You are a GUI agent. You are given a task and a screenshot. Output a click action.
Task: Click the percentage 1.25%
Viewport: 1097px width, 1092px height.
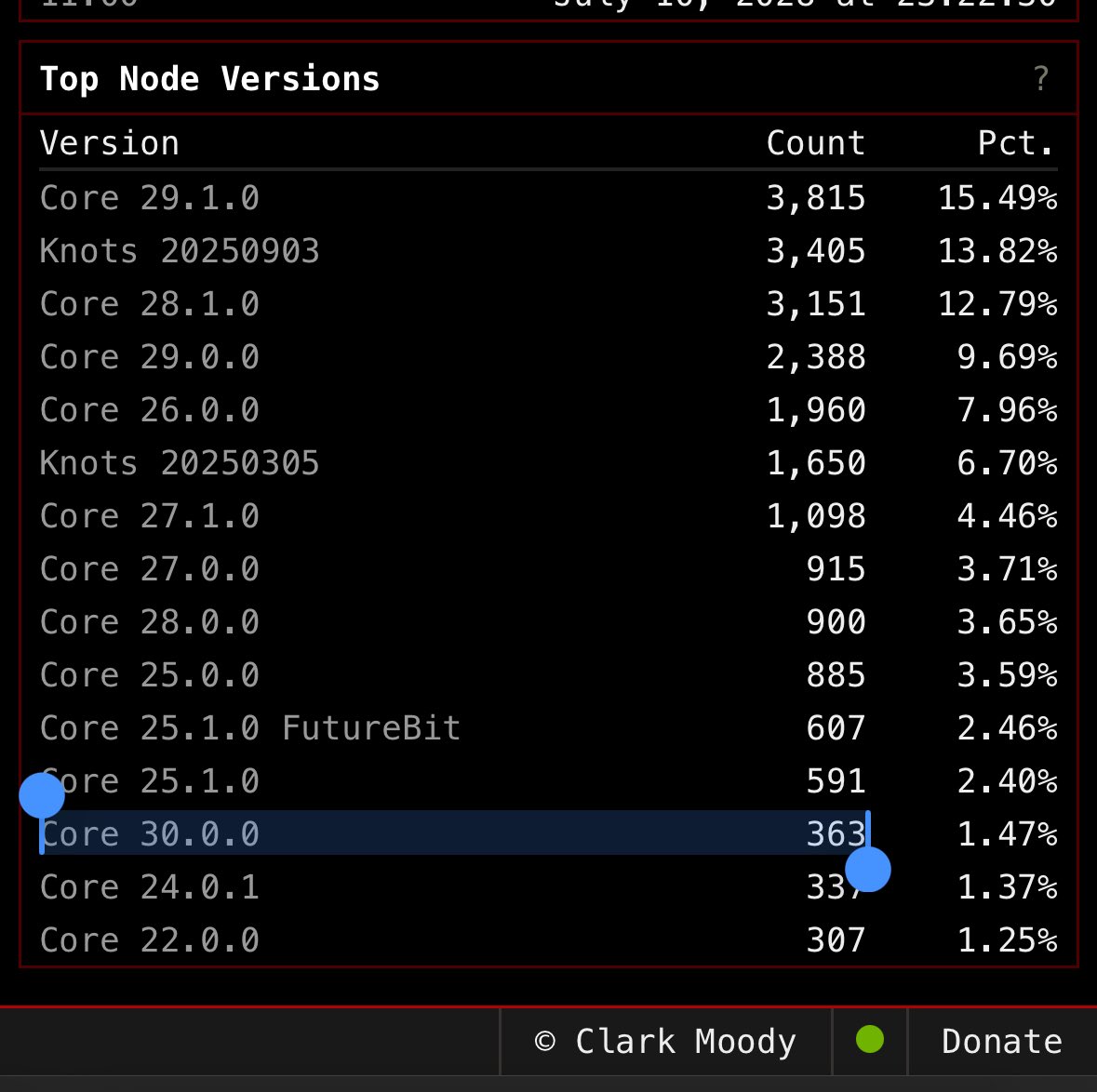[x=1008, y=941]
